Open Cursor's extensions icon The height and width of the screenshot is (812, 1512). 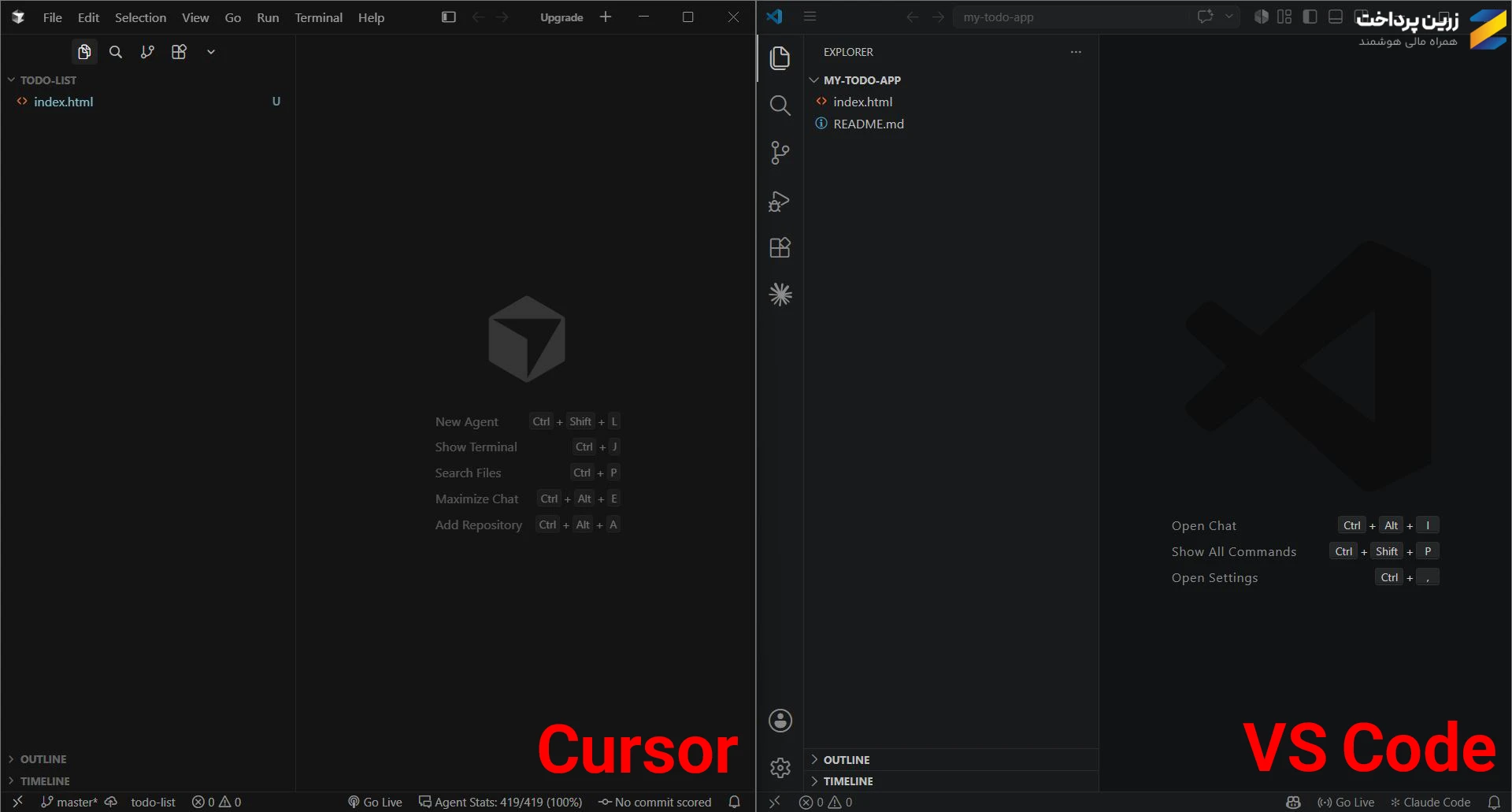click(x=179, y=52)
